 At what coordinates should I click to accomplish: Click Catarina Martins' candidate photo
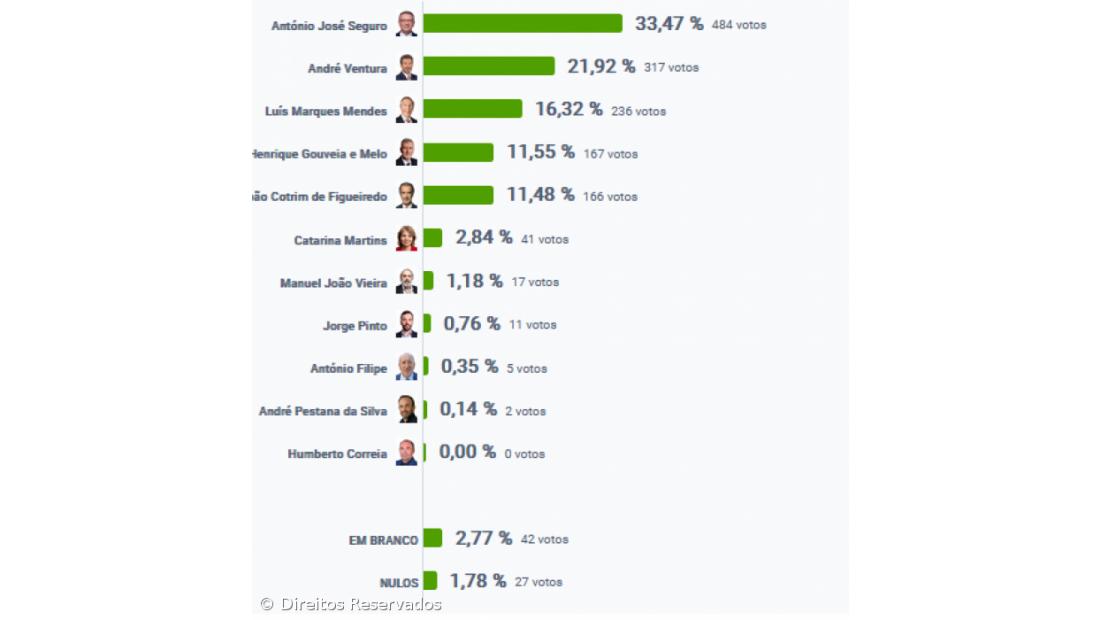click(406, 239)
